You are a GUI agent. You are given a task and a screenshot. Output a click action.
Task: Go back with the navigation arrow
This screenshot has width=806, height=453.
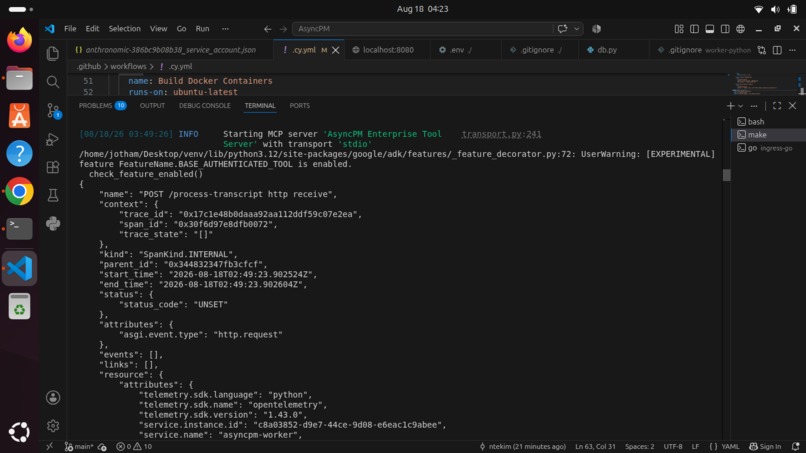coord(267,29)
